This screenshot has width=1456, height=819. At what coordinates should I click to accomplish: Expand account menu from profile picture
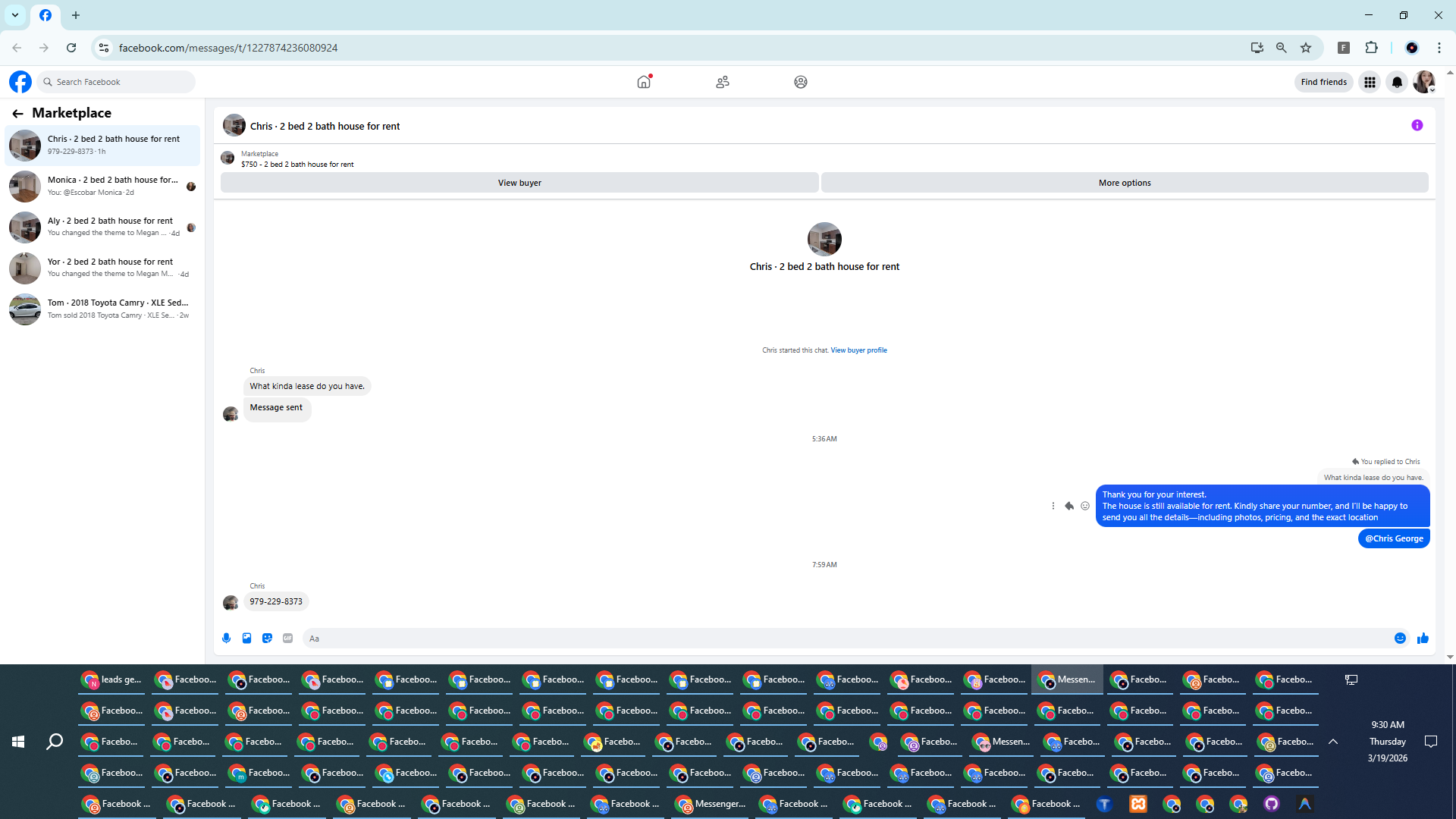(x=1424, y=82)
